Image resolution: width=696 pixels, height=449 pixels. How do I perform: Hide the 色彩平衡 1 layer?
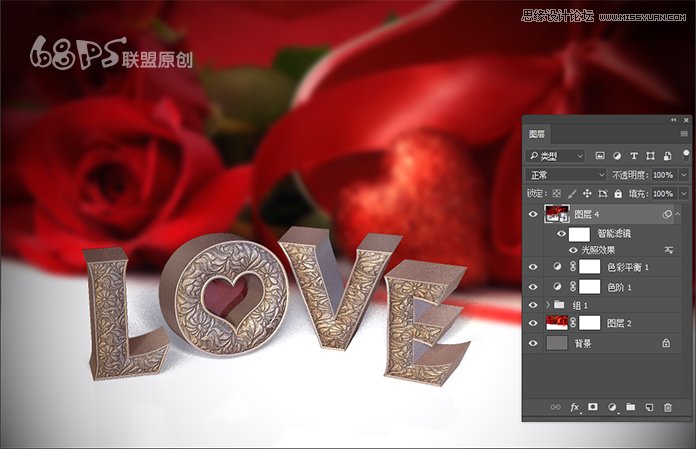533,267
